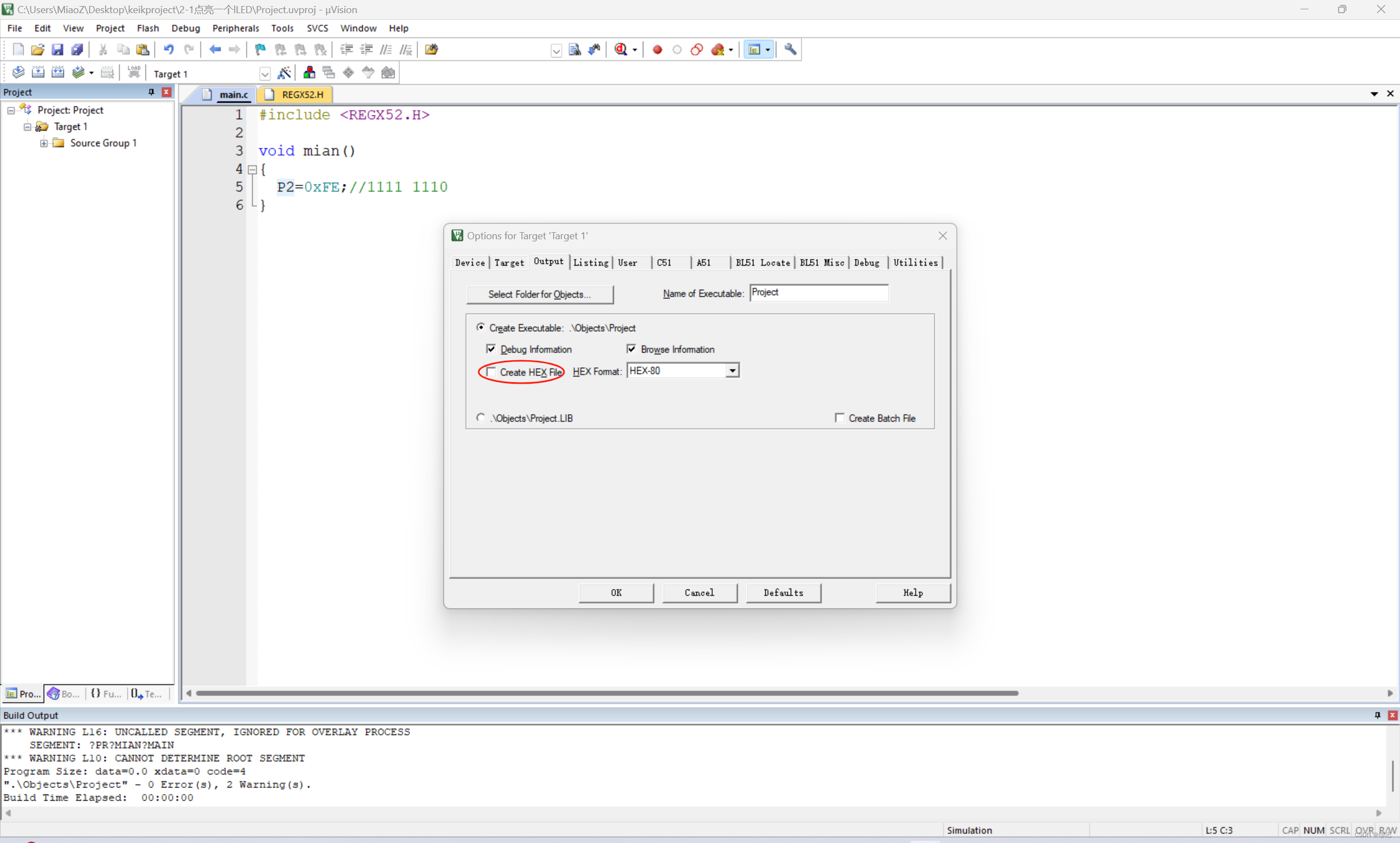The height and width of the screenshot is (843, 1400).
Task: Click the Open file folder icon
Action: click(37, 49)
